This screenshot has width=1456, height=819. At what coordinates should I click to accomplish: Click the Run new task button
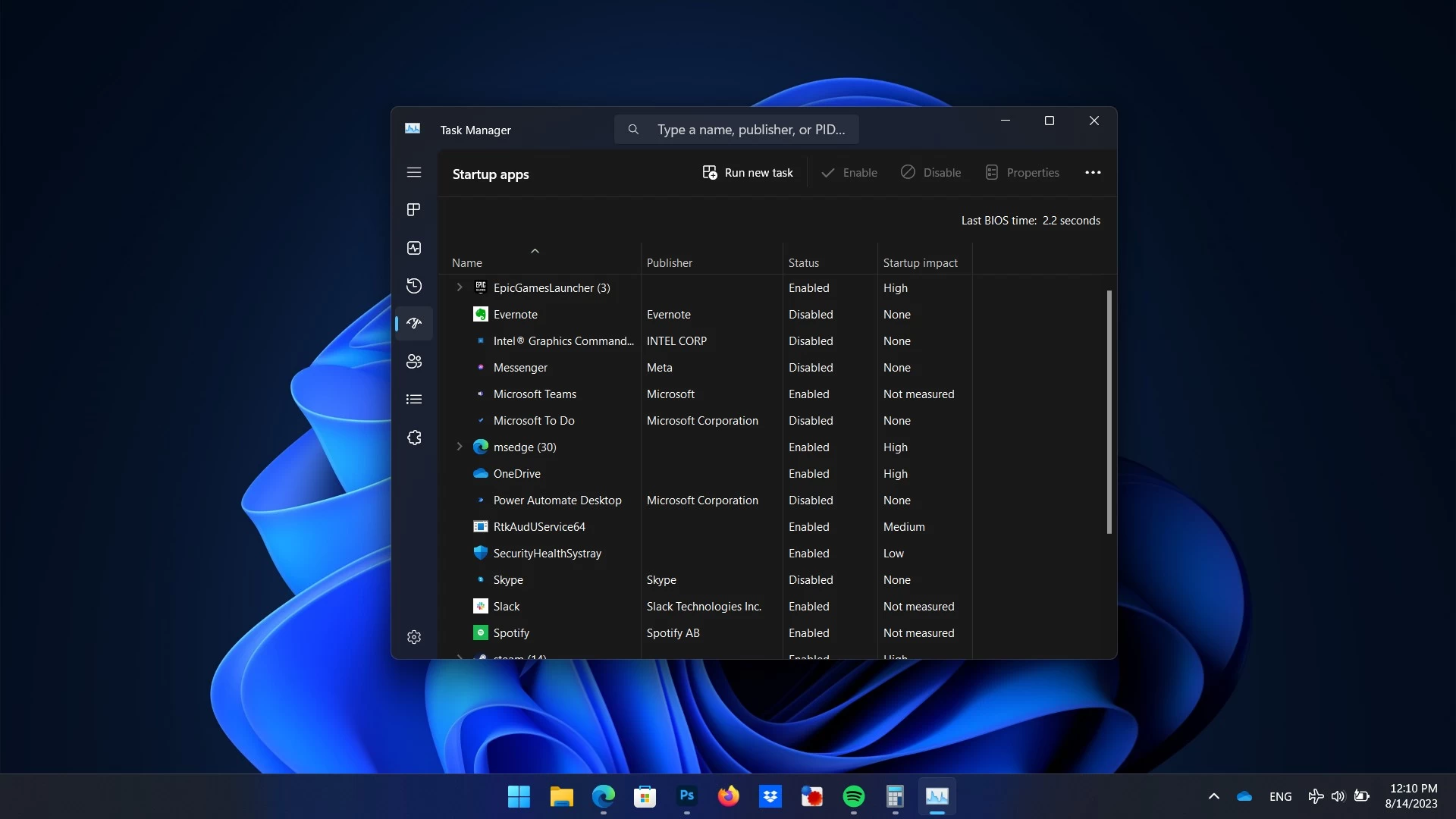coord(748,173)
